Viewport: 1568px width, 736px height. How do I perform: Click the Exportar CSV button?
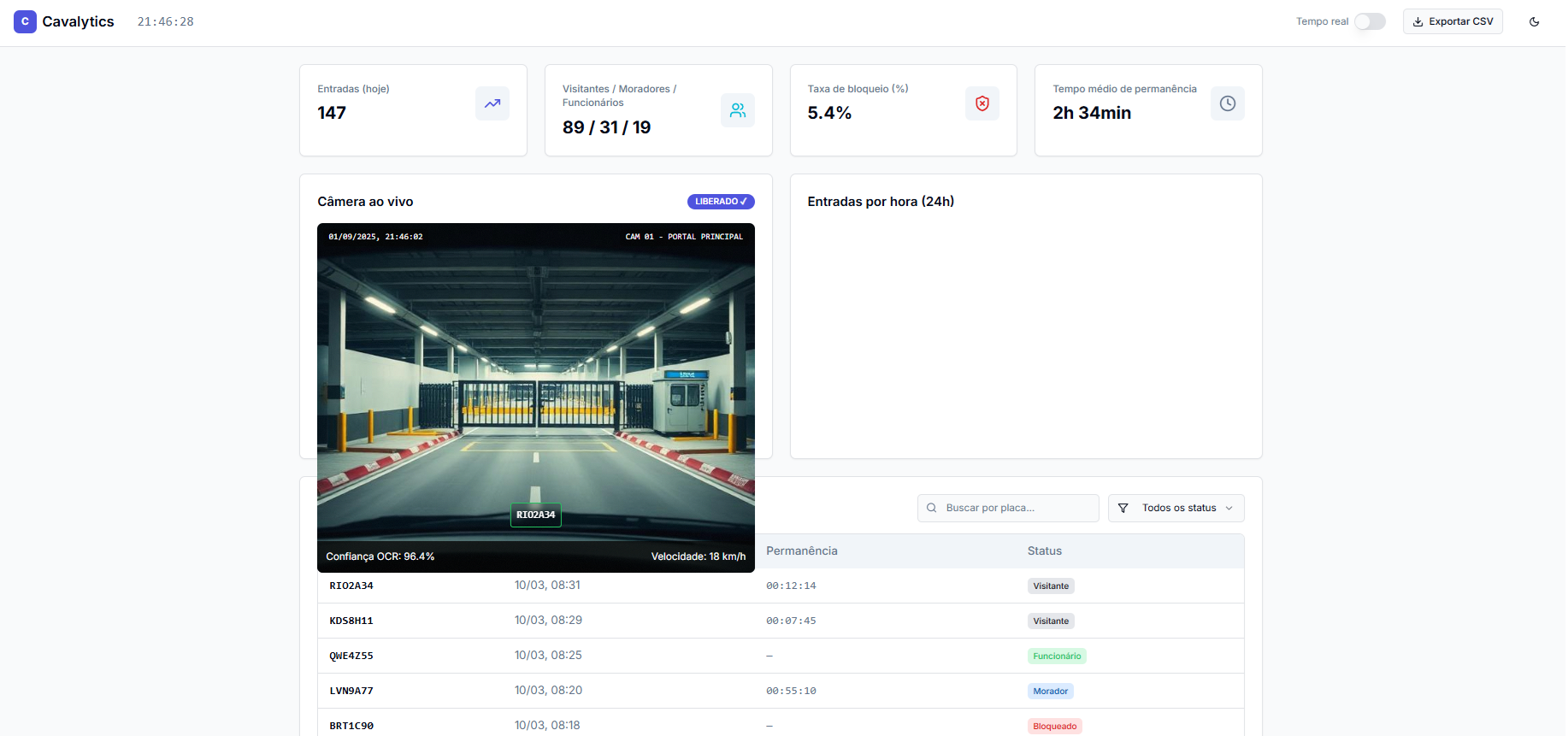1452,21
